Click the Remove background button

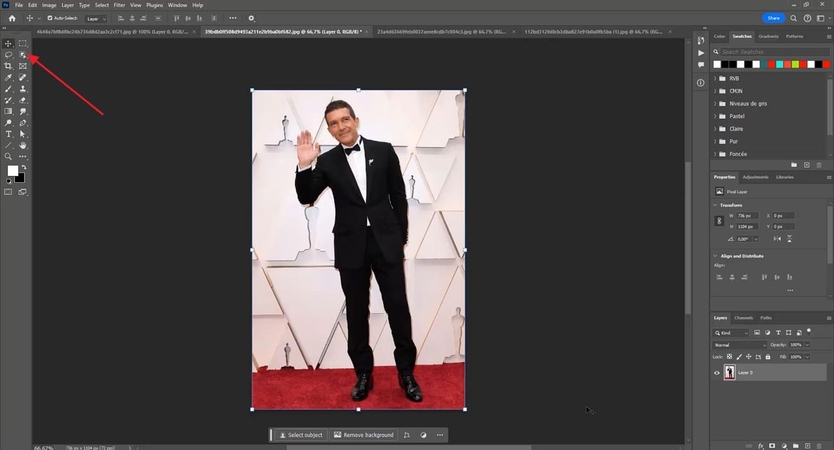[x=364, y=435]
